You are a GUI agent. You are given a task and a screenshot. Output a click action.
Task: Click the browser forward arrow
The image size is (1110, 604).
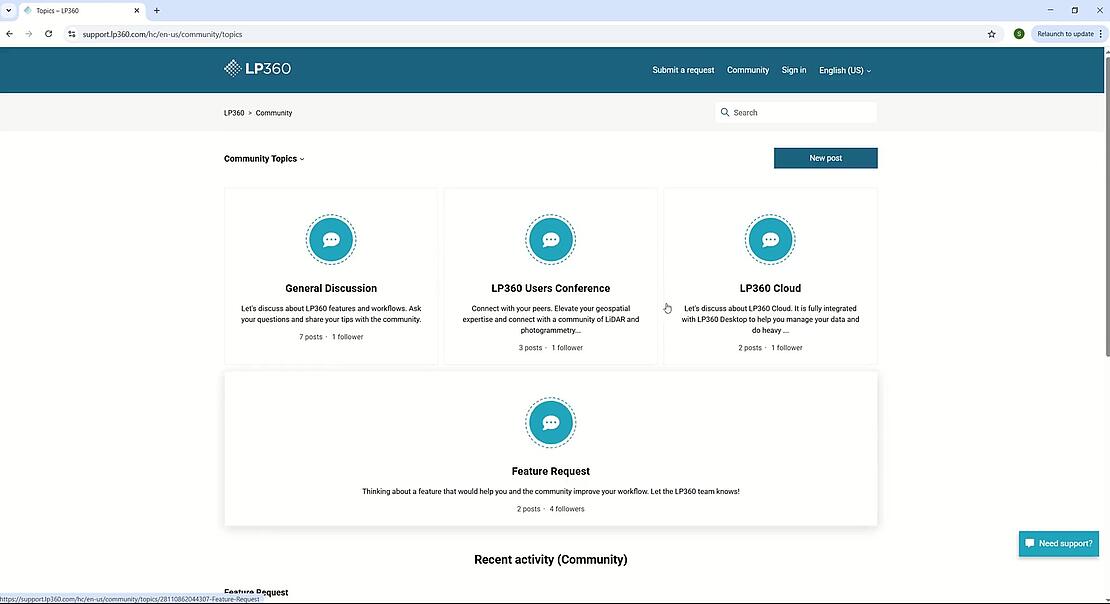pos(29,34)
